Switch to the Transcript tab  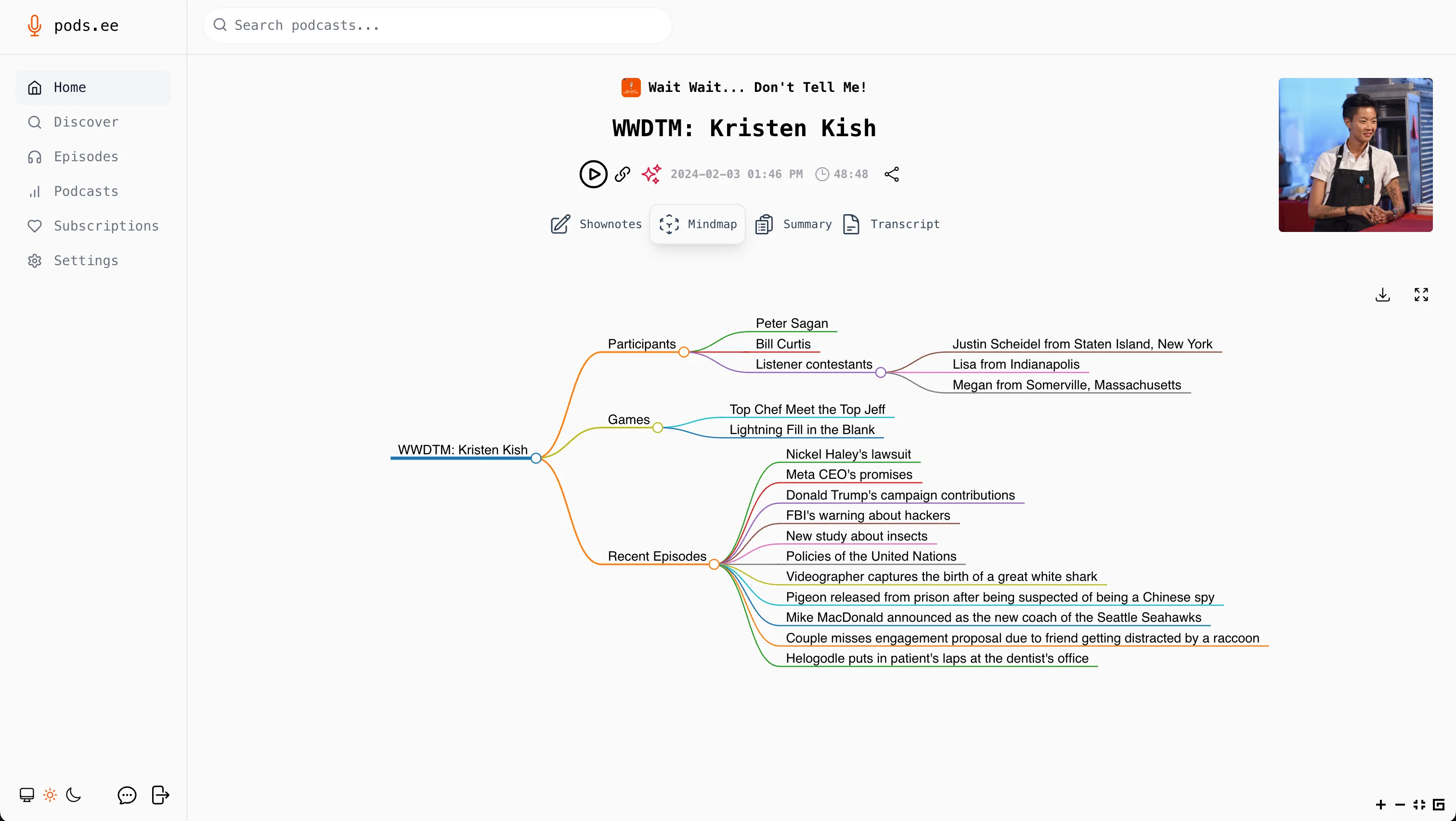(x=891, y=224)
